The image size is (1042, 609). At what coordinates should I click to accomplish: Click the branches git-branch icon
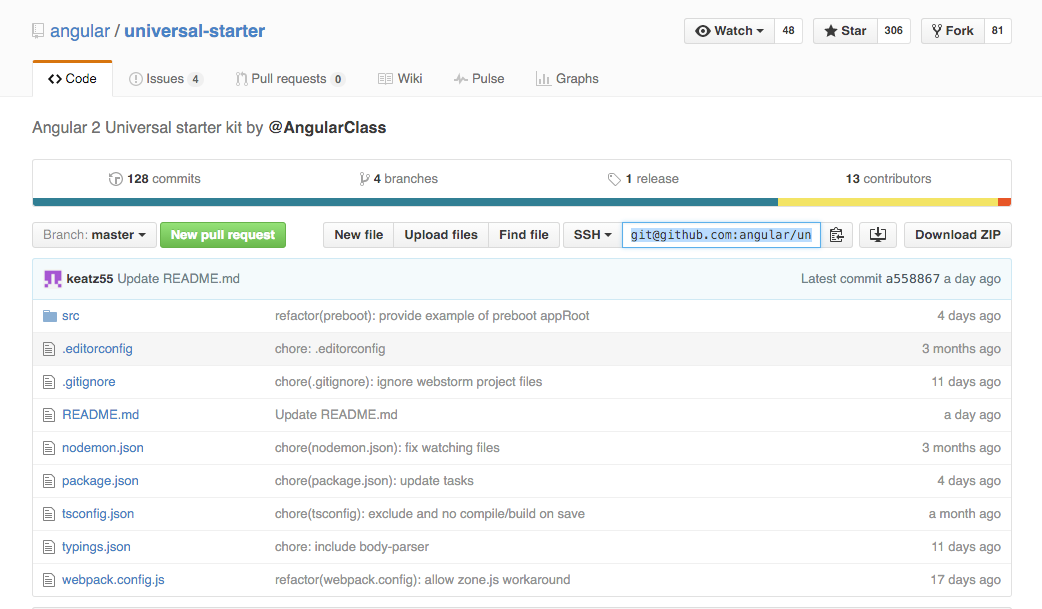click(x=364, y=179)
